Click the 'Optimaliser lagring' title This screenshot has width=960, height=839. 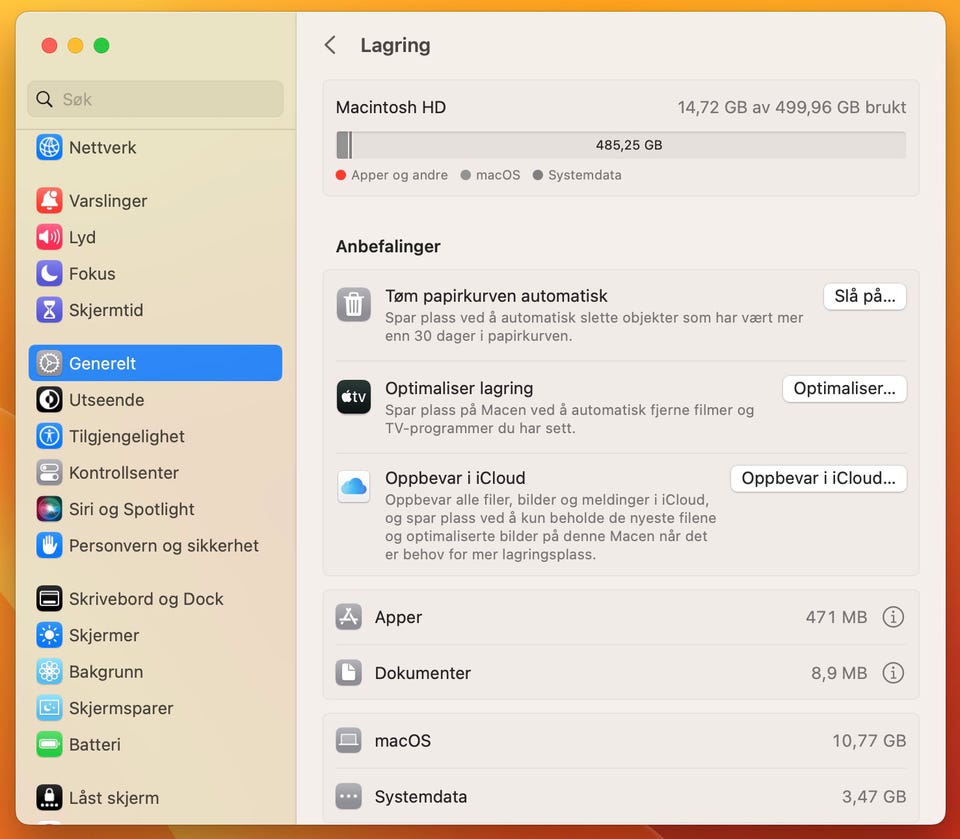pyautogui.click(x=459, y=388)
